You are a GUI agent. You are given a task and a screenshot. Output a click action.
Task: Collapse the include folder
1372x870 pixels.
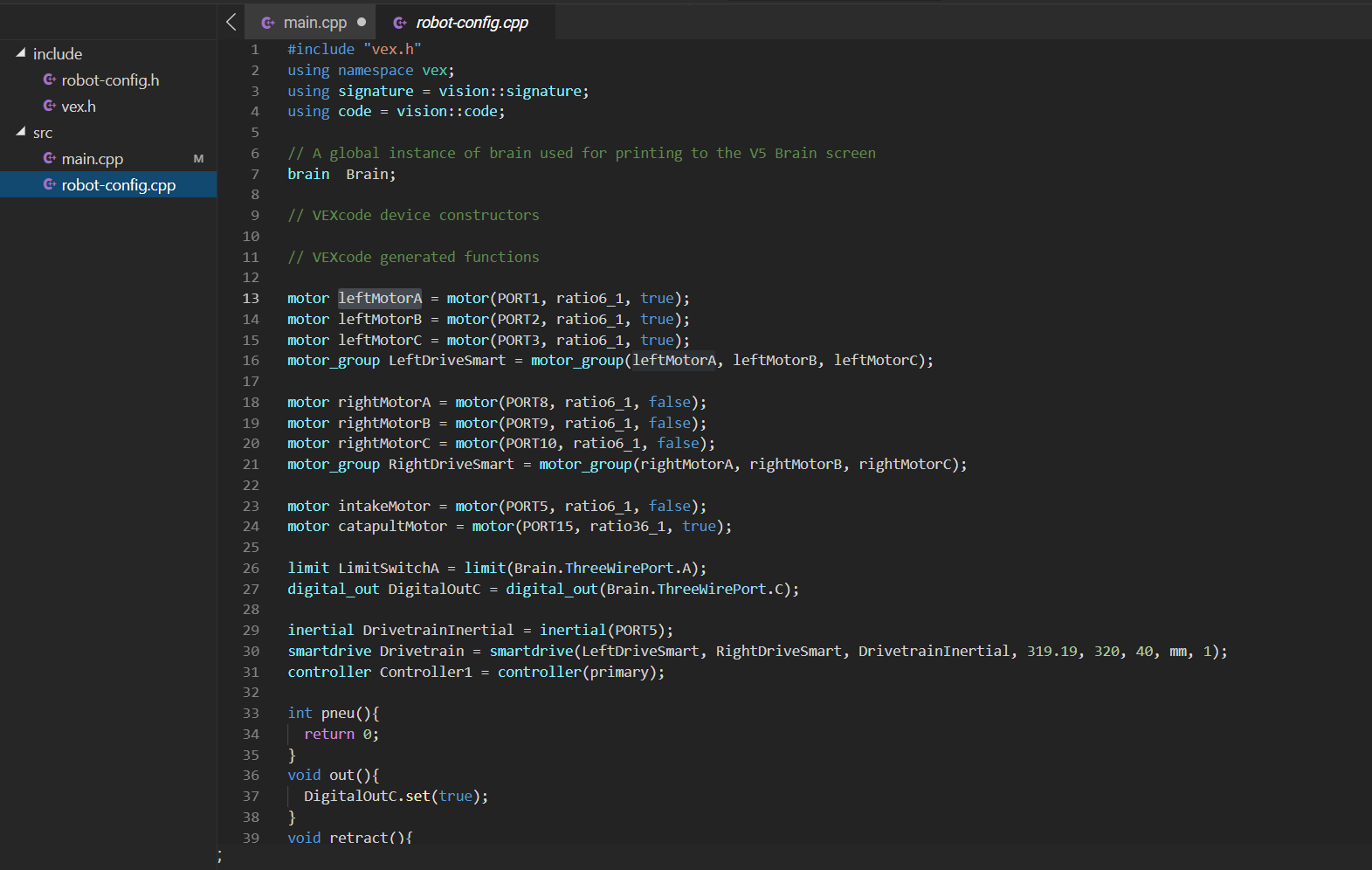21,53
